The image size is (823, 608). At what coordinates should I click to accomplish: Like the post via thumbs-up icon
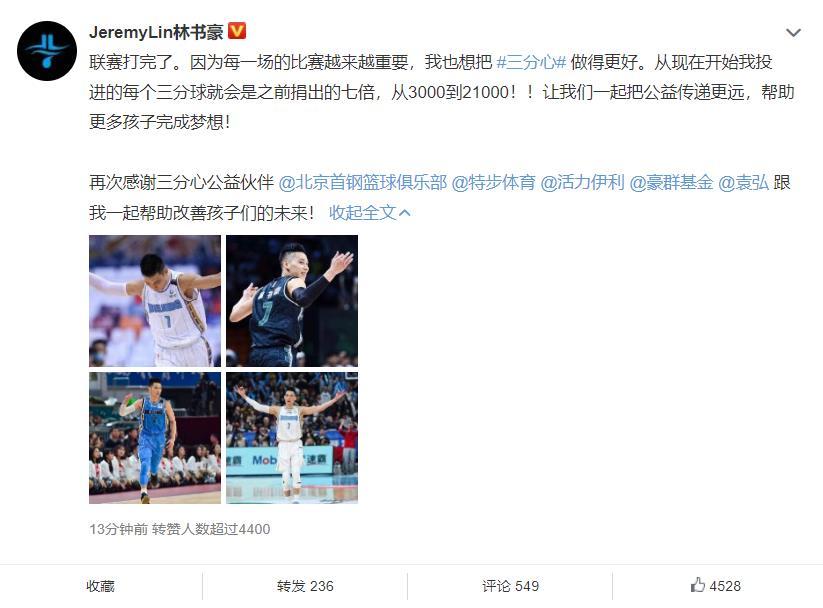pyautogui.click(x=698, y=585)
